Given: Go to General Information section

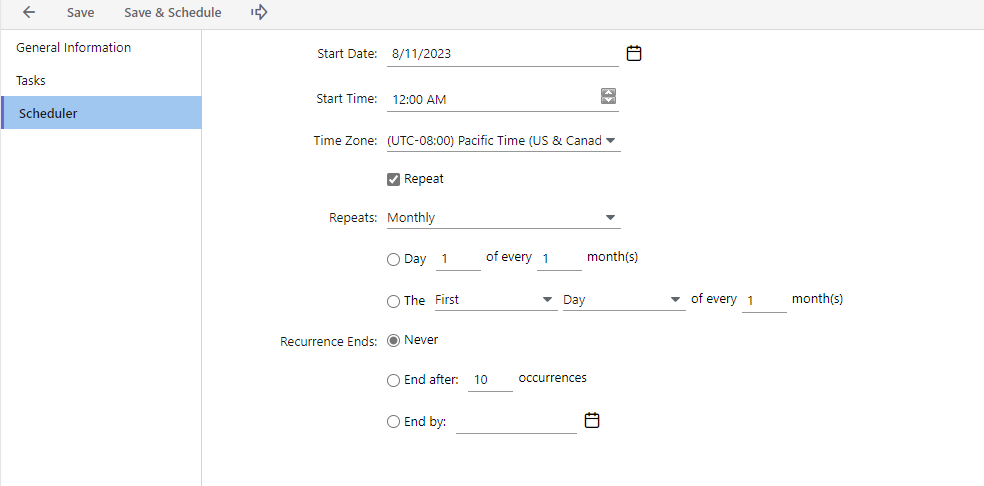Looking at the screenshot, I should pos(73,48).
